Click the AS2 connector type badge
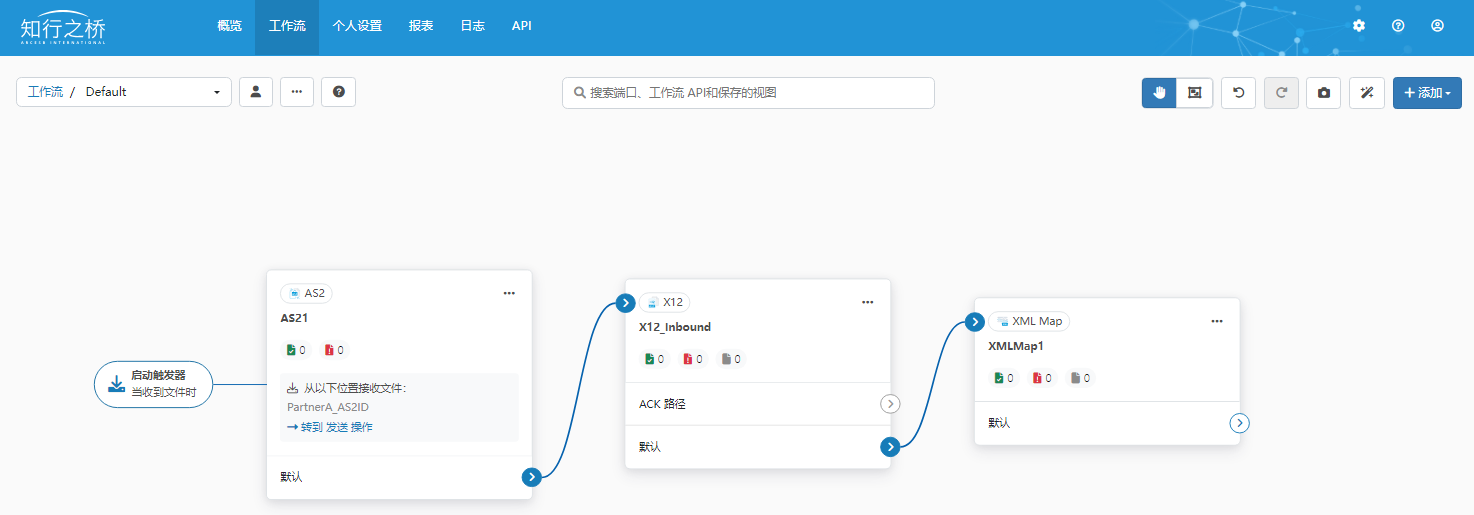The width and height of the screenshot is (1474, 515). point(306,293)
